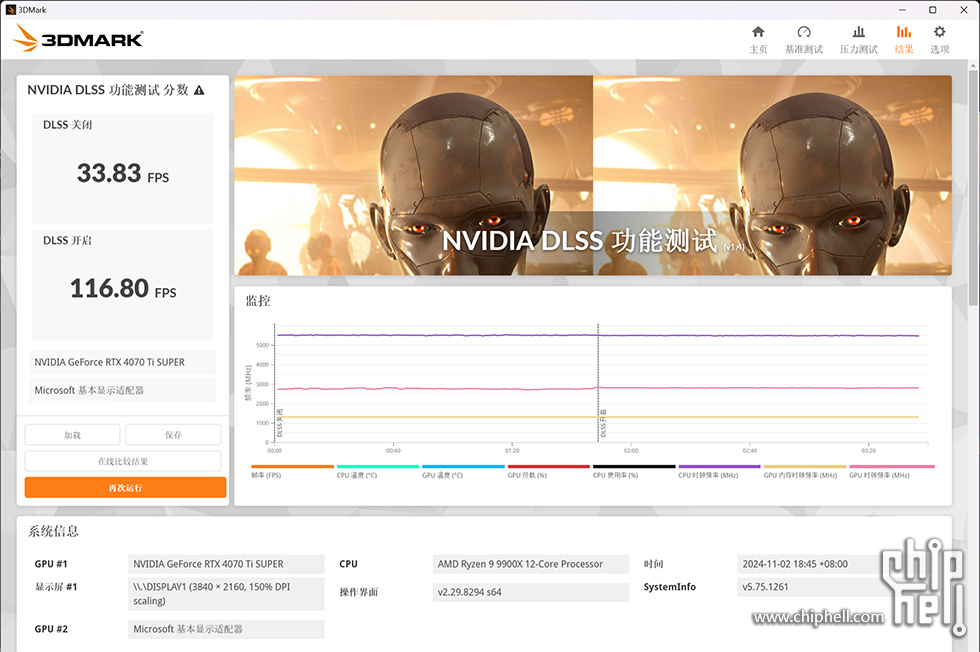
Task: Click the 3DMark logo in the header
Action: pos(79,38)
